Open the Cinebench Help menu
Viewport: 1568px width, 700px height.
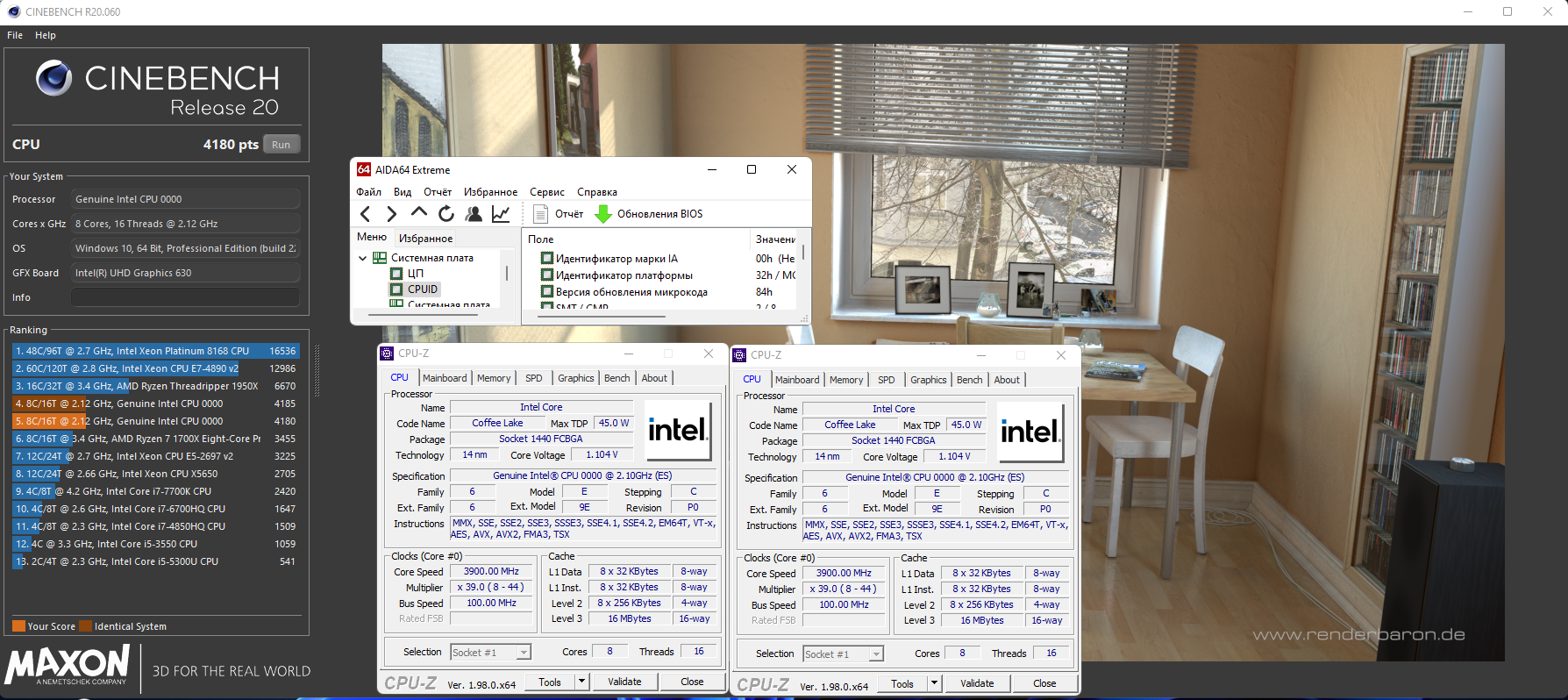coord(46,35)
